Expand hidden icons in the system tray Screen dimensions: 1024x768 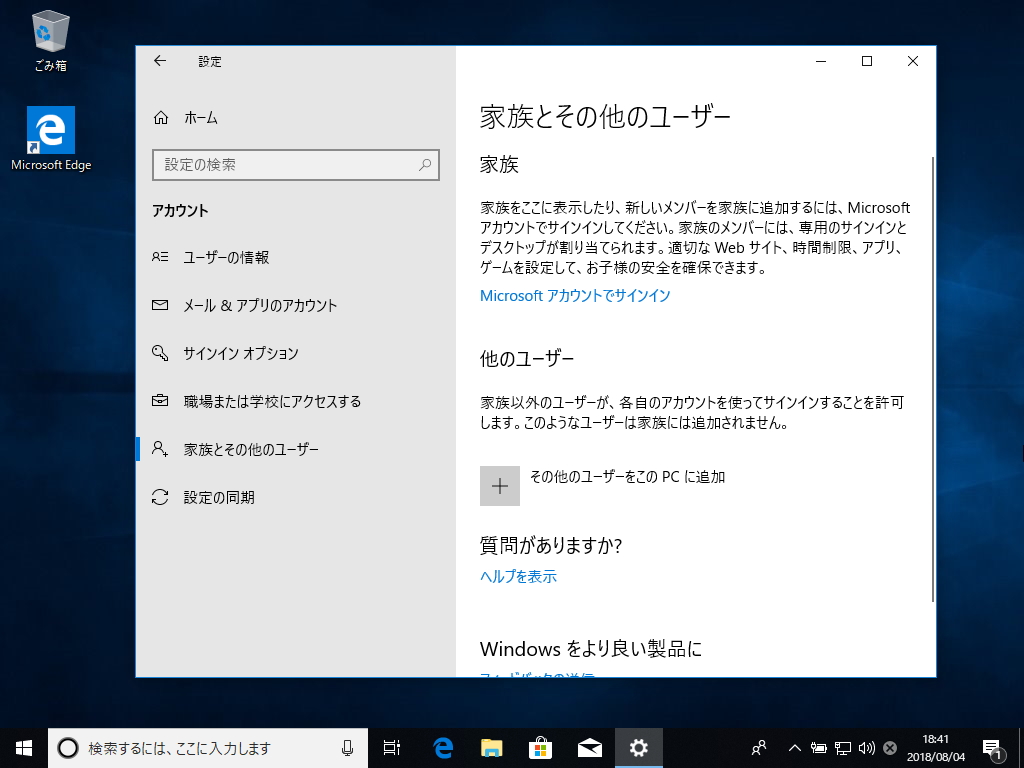(794, 747)
